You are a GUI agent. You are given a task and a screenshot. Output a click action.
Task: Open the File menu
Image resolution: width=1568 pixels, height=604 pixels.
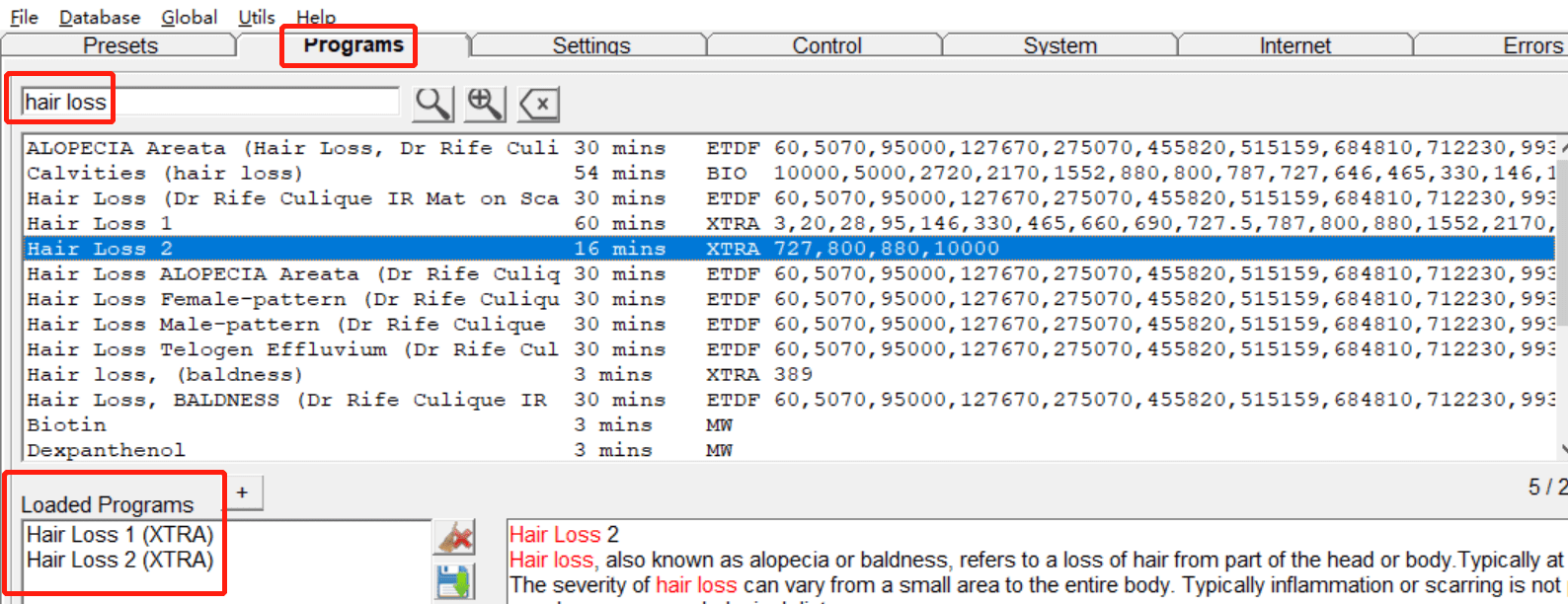point(24,18)
